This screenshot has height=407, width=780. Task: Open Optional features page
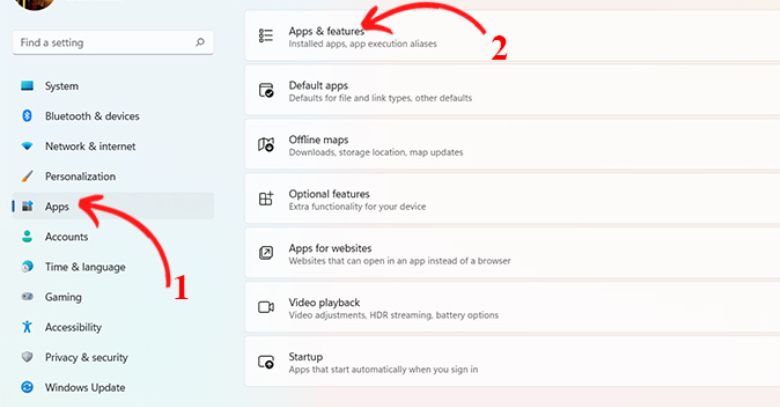coord(512,199)
